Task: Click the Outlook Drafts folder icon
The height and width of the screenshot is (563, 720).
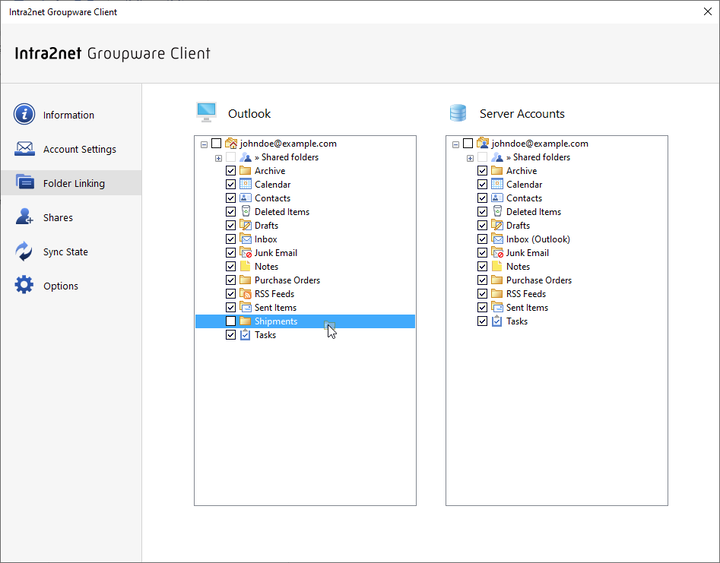Action: 246,225
